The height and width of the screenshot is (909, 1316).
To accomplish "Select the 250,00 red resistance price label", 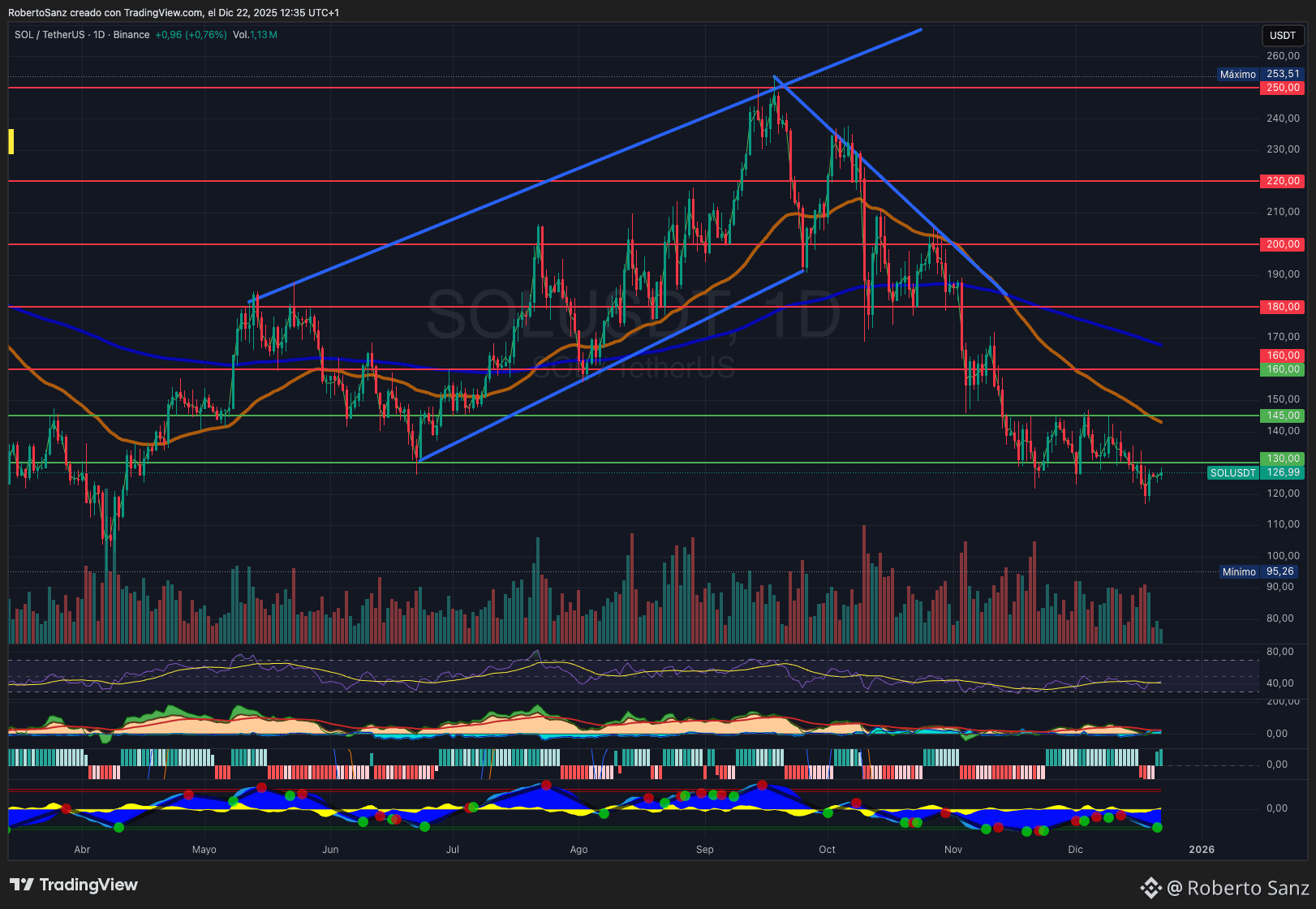I will click(1282, 88).
